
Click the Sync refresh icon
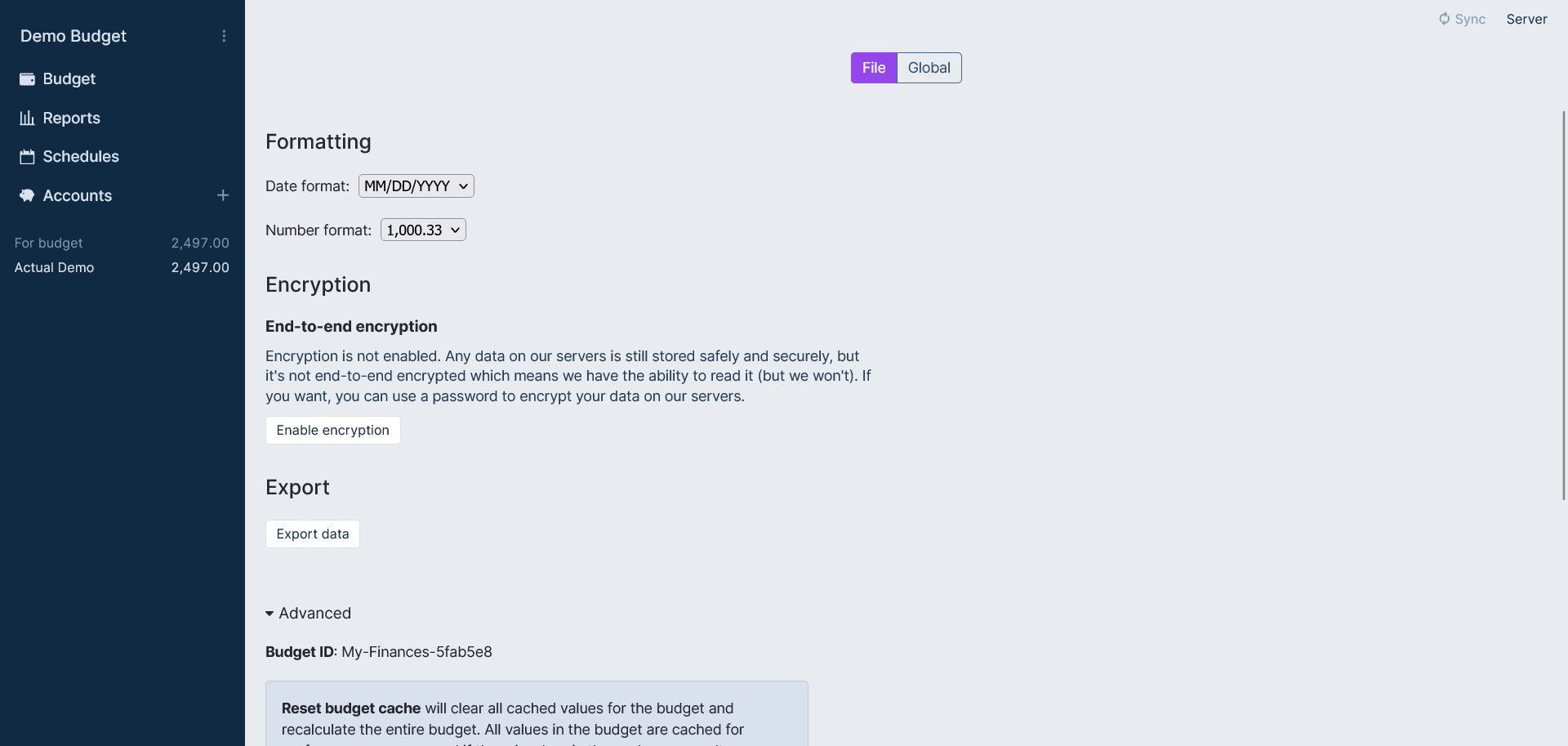click(1444, 19)
